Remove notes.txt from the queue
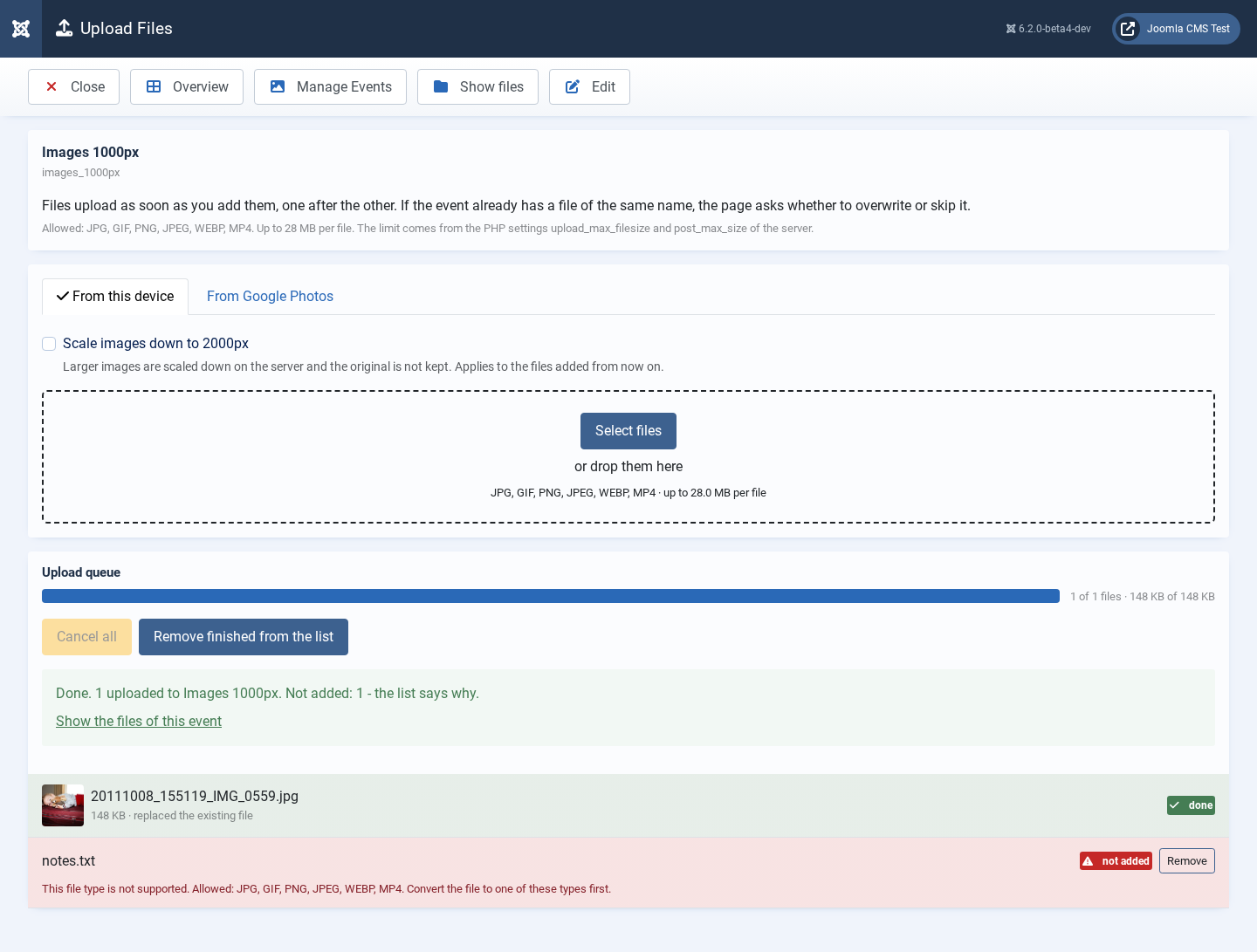Image resolution: width=1257 pixels, height=952 pixels. (1187, 861)
